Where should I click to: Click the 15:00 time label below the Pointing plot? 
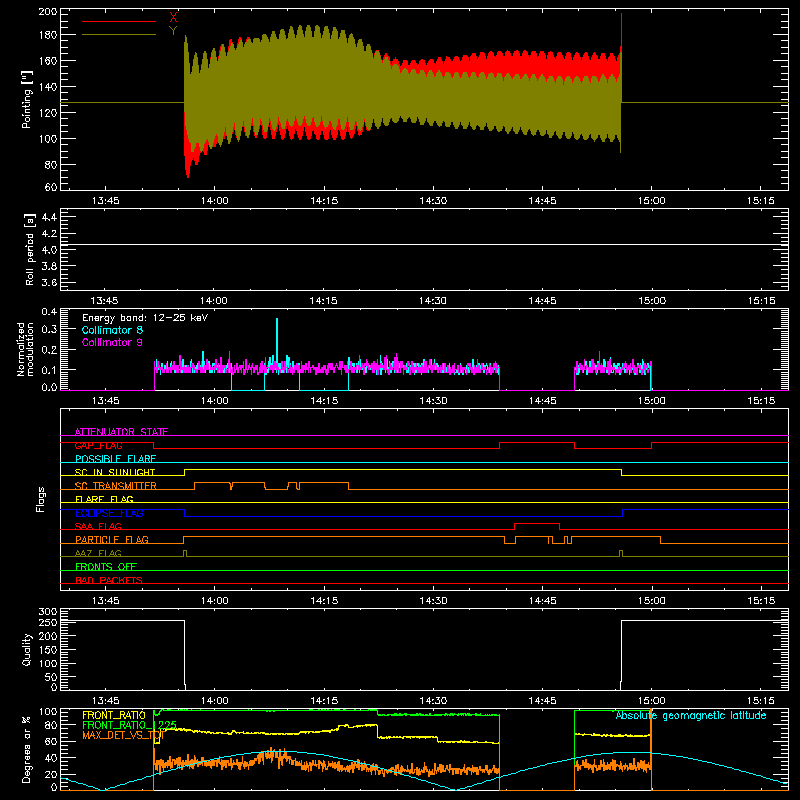(x=652, y=201)
